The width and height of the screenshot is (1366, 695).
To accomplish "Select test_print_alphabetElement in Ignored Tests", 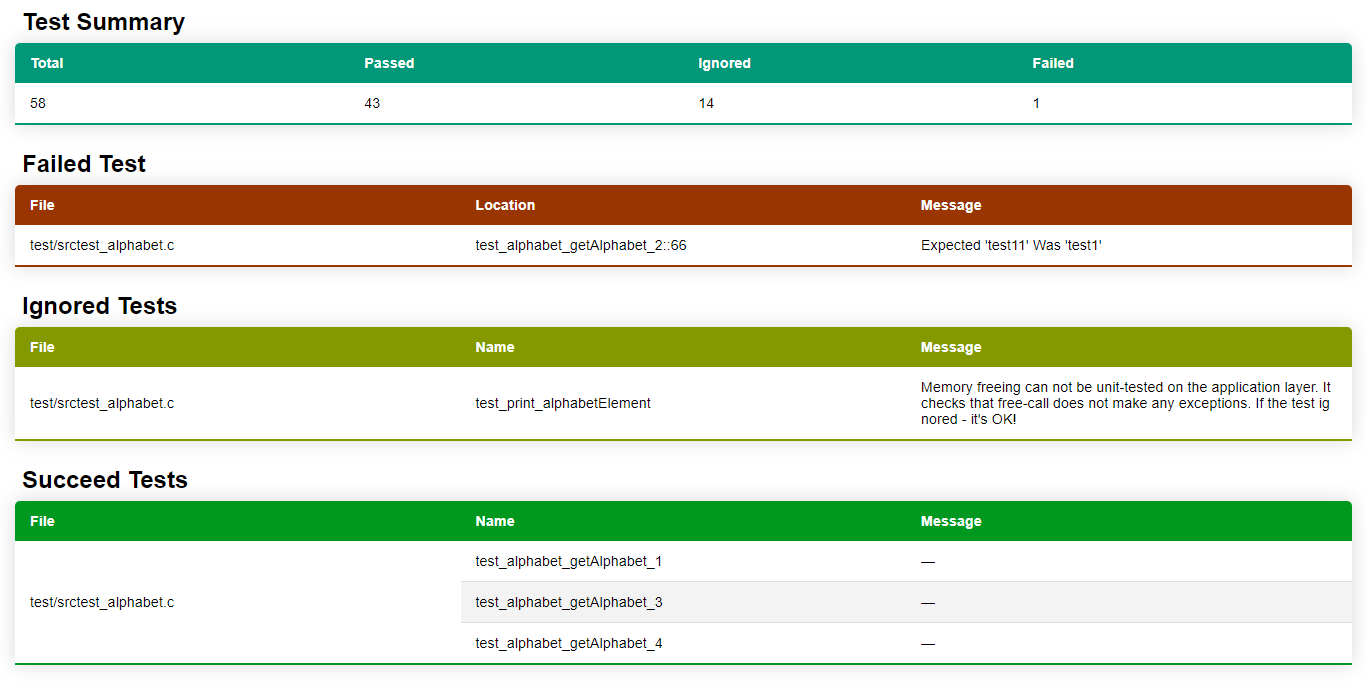I will (x=563, y=403).
